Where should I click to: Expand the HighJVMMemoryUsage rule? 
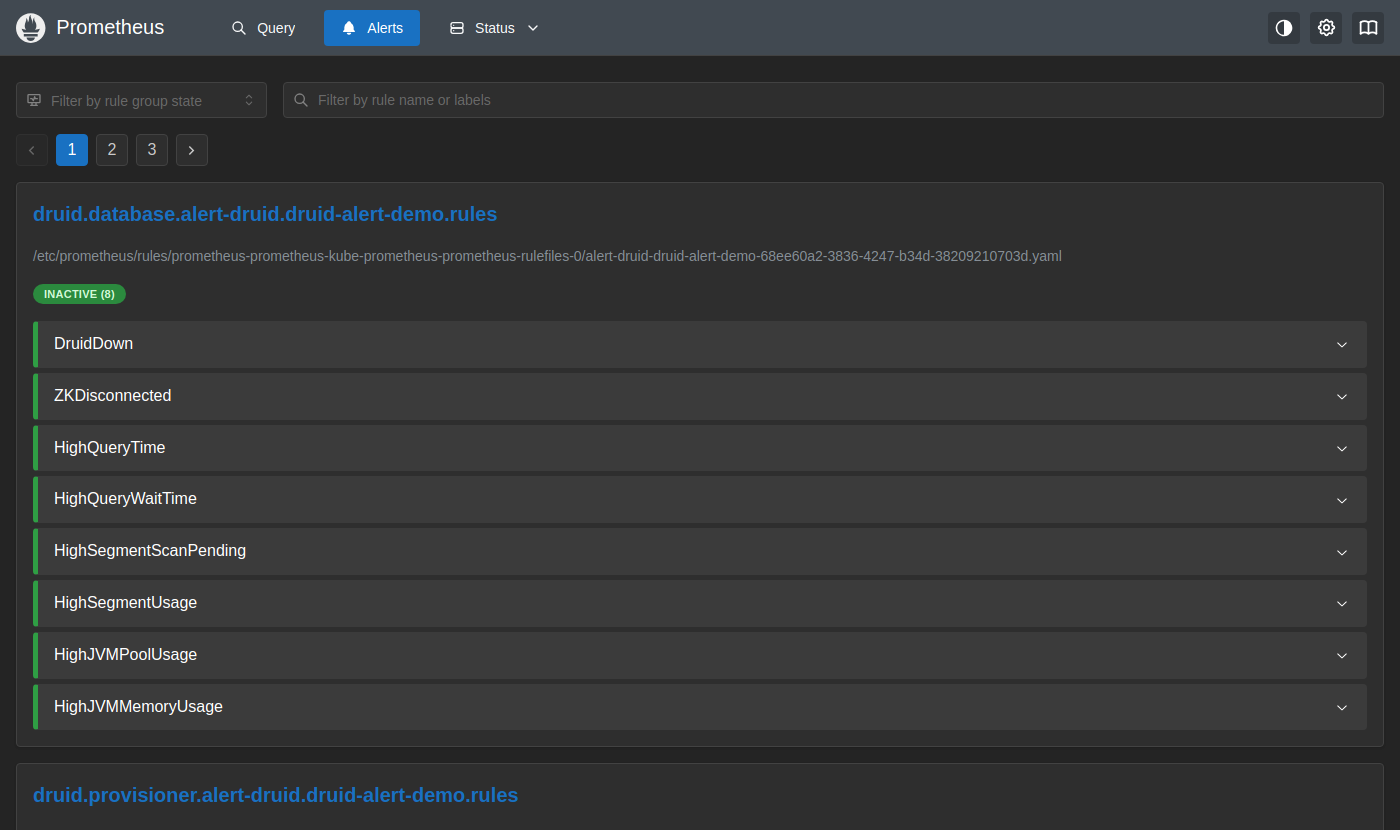point(700,707)
